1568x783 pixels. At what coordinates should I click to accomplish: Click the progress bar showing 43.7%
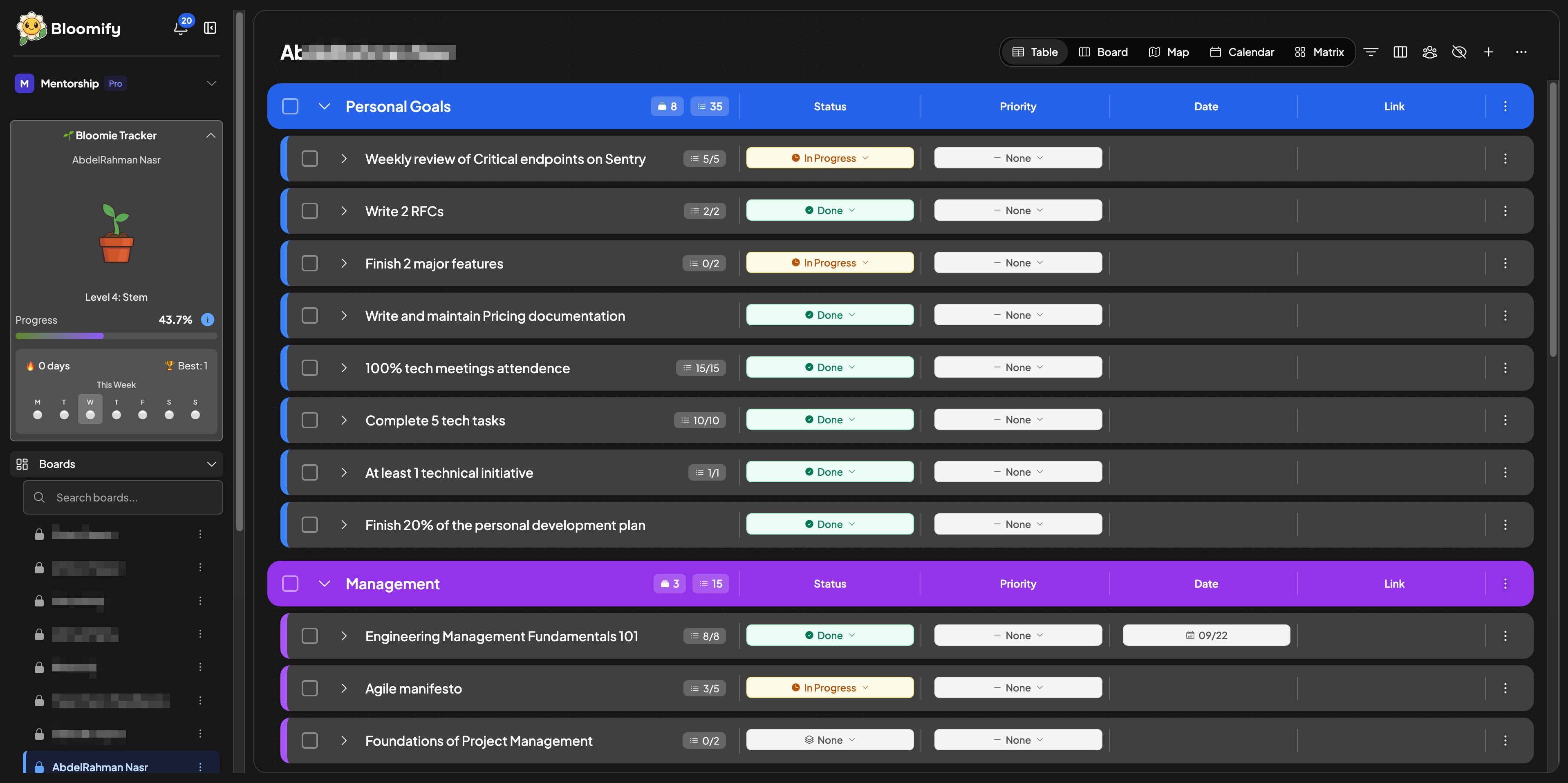(x=116, y=336)
